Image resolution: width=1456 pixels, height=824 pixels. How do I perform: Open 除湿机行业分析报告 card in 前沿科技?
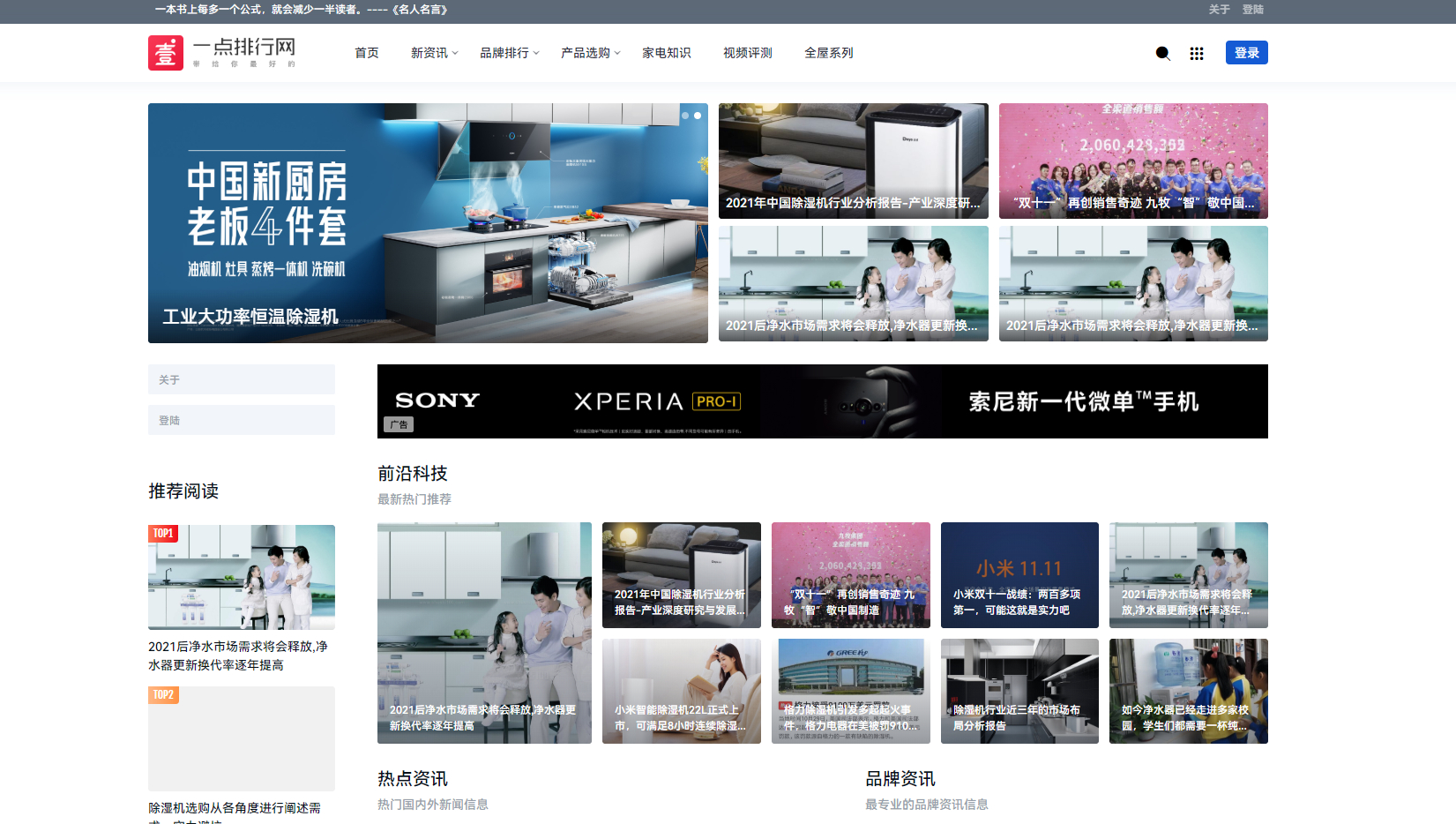[x=682, y=575]
